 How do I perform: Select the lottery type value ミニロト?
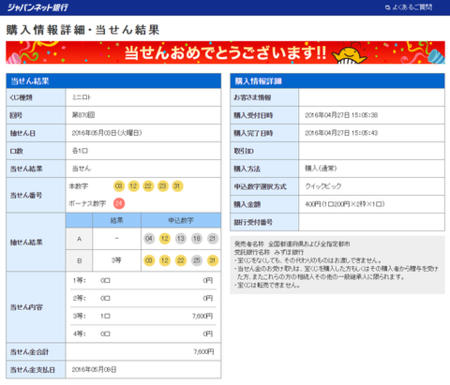point(81,97)
